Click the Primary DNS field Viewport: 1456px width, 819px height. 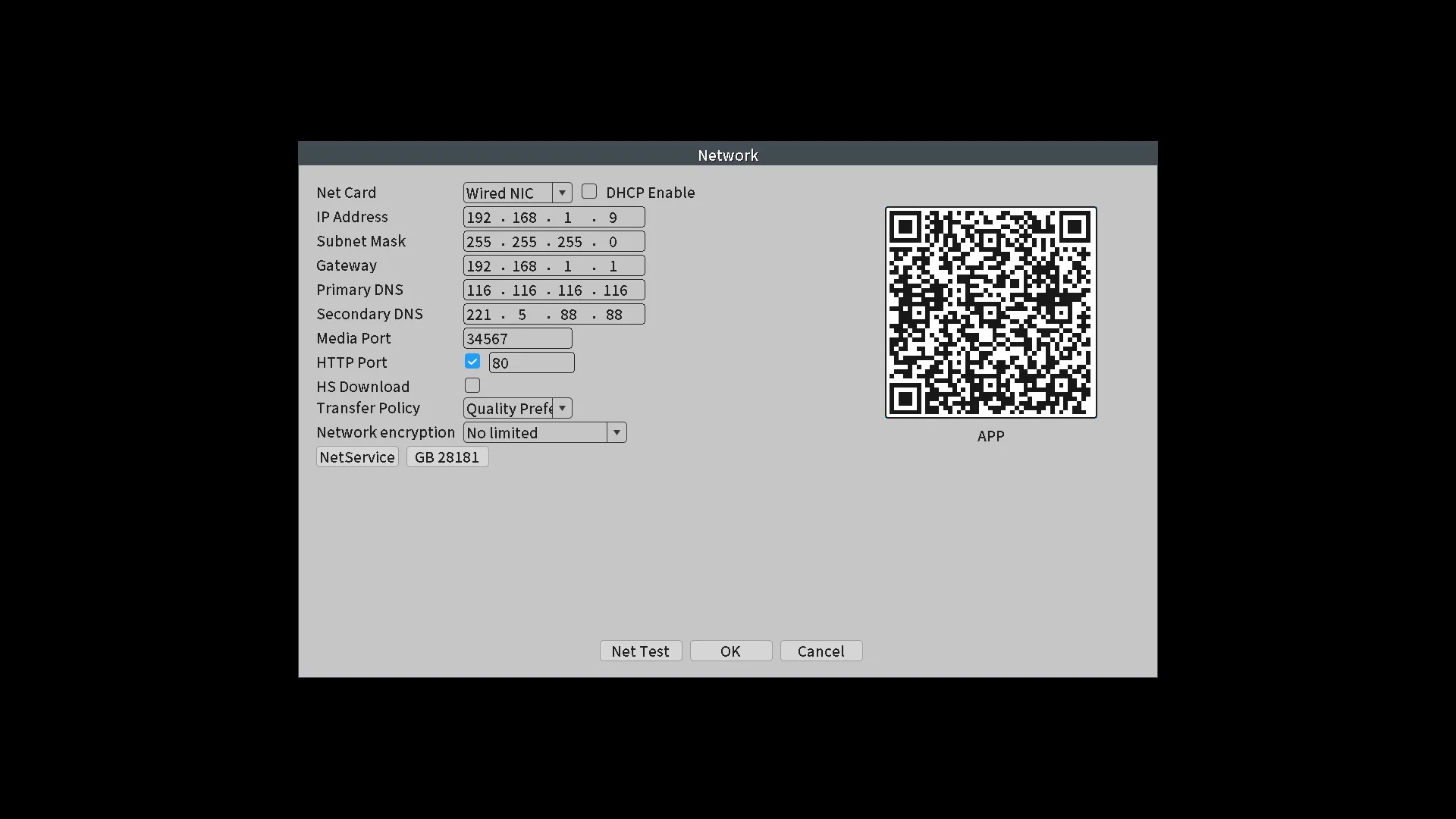[554, 290]
